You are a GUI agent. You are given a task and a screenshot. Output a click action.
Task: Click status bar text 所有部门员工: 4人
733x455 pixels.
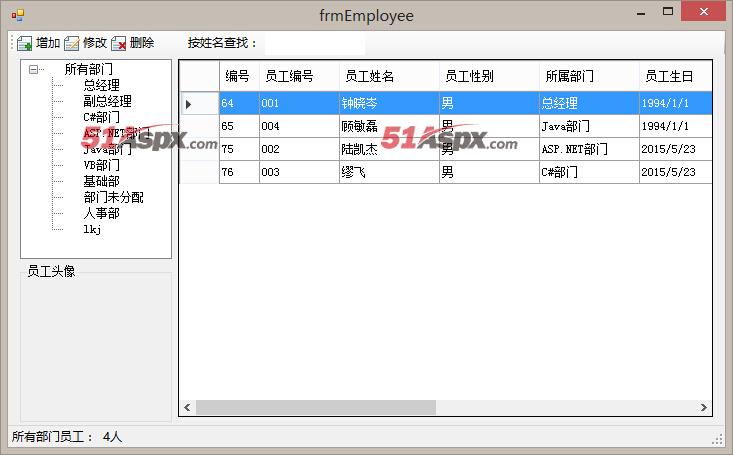[67, 437]
